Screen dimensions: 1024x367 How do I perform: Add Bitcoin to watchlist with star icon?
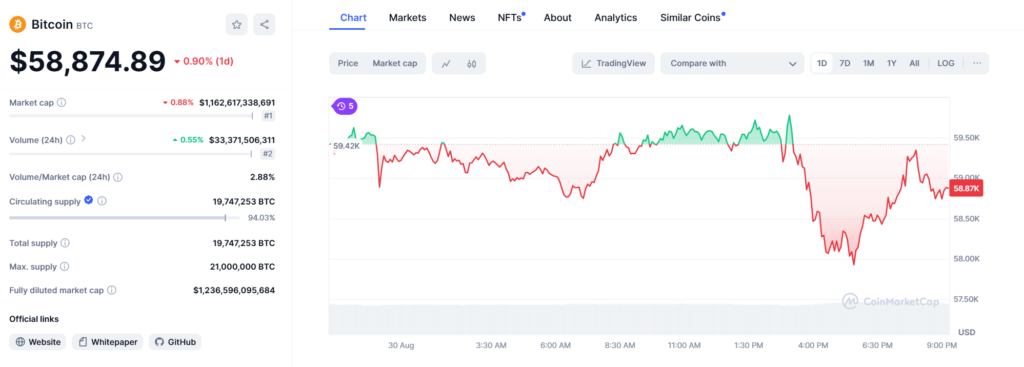tap(236, 25)
